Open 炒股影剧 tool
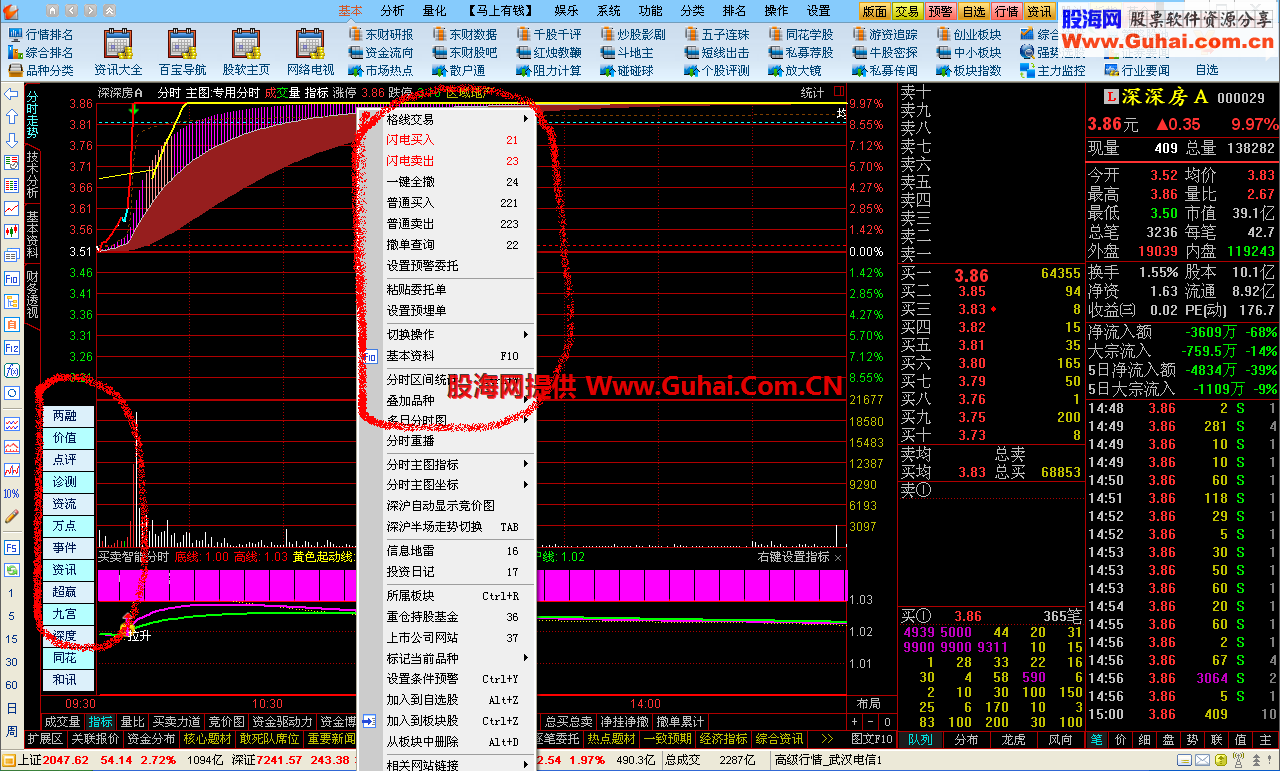This screenshot has width=1280, height=771. (x=632, y=35)
